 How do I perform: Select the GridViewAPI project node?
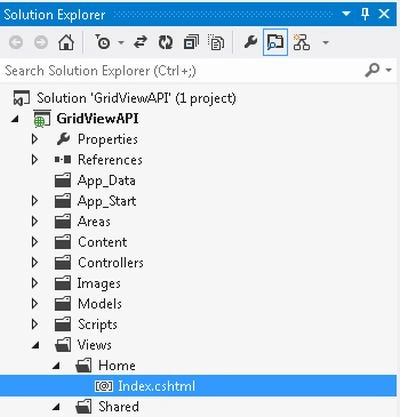97,119
